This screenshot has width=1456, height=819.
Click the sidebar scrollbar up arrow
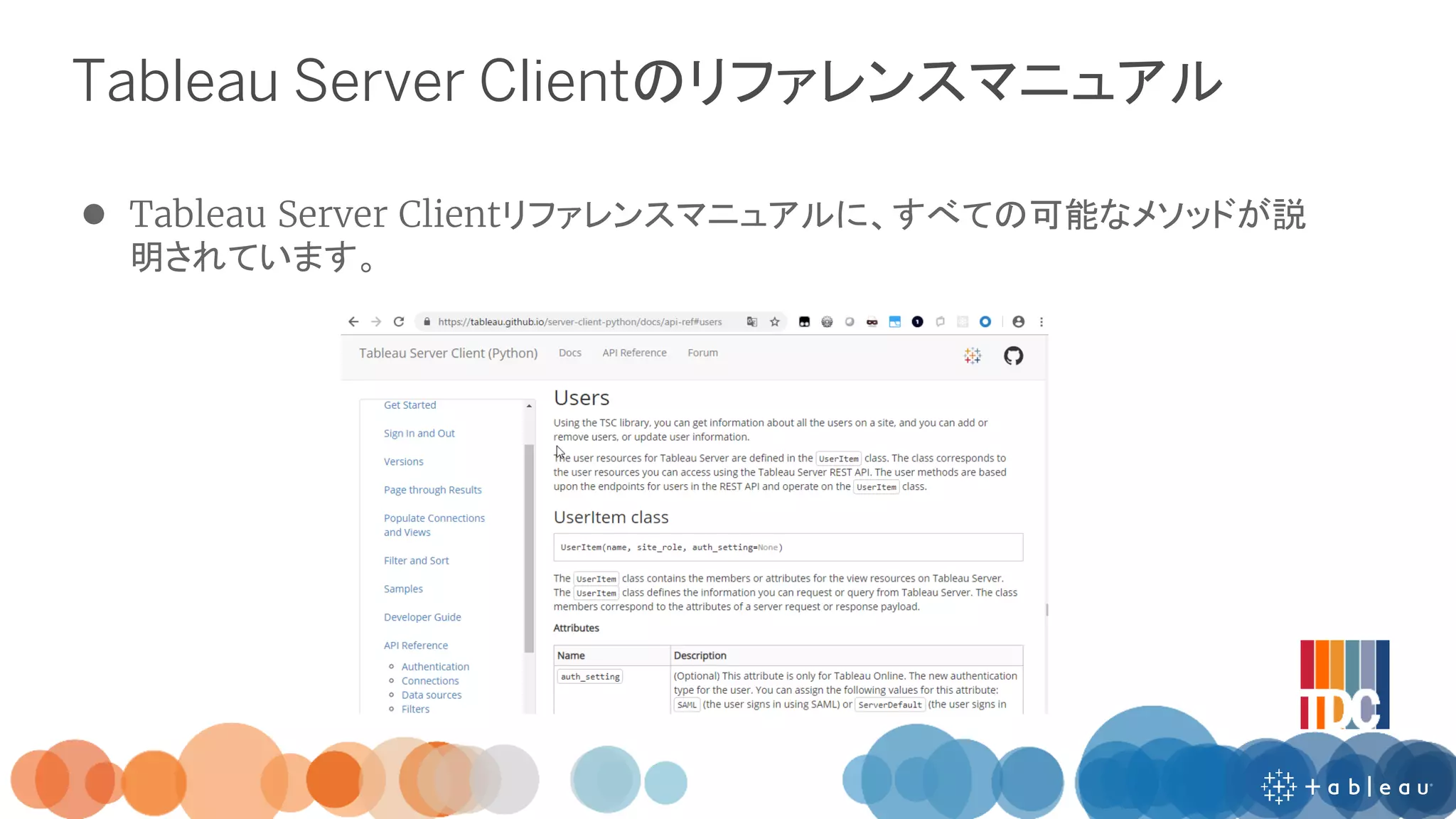coord(529,406)
